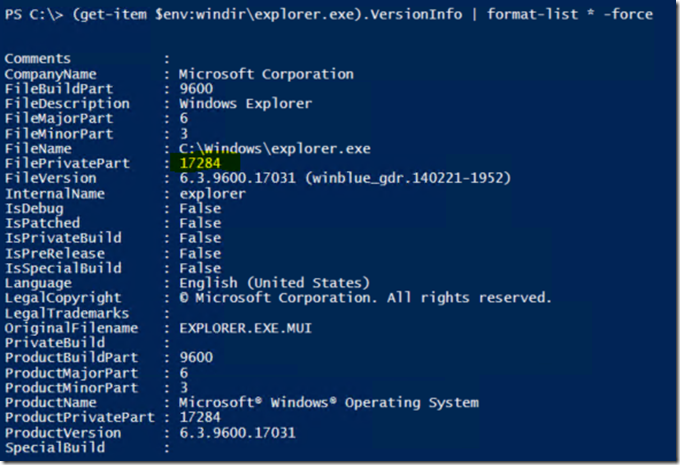680x465 pixels.
Task: Click the InternalName value explorer
Action: [x=212, y=193]
